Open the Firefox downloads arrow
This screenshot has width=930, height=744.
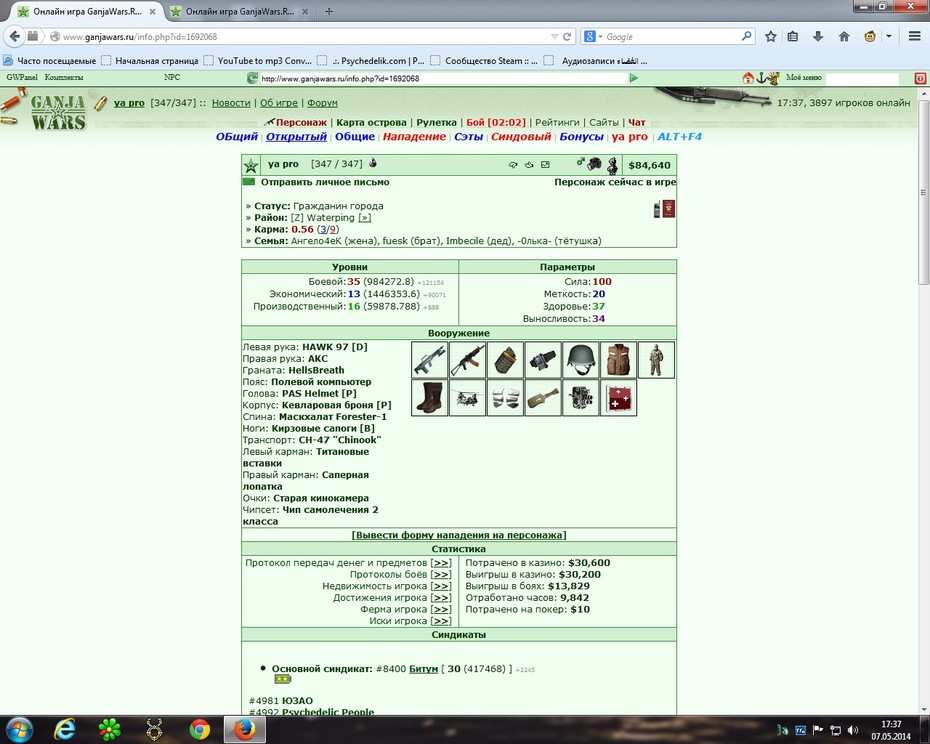point(818,36)
